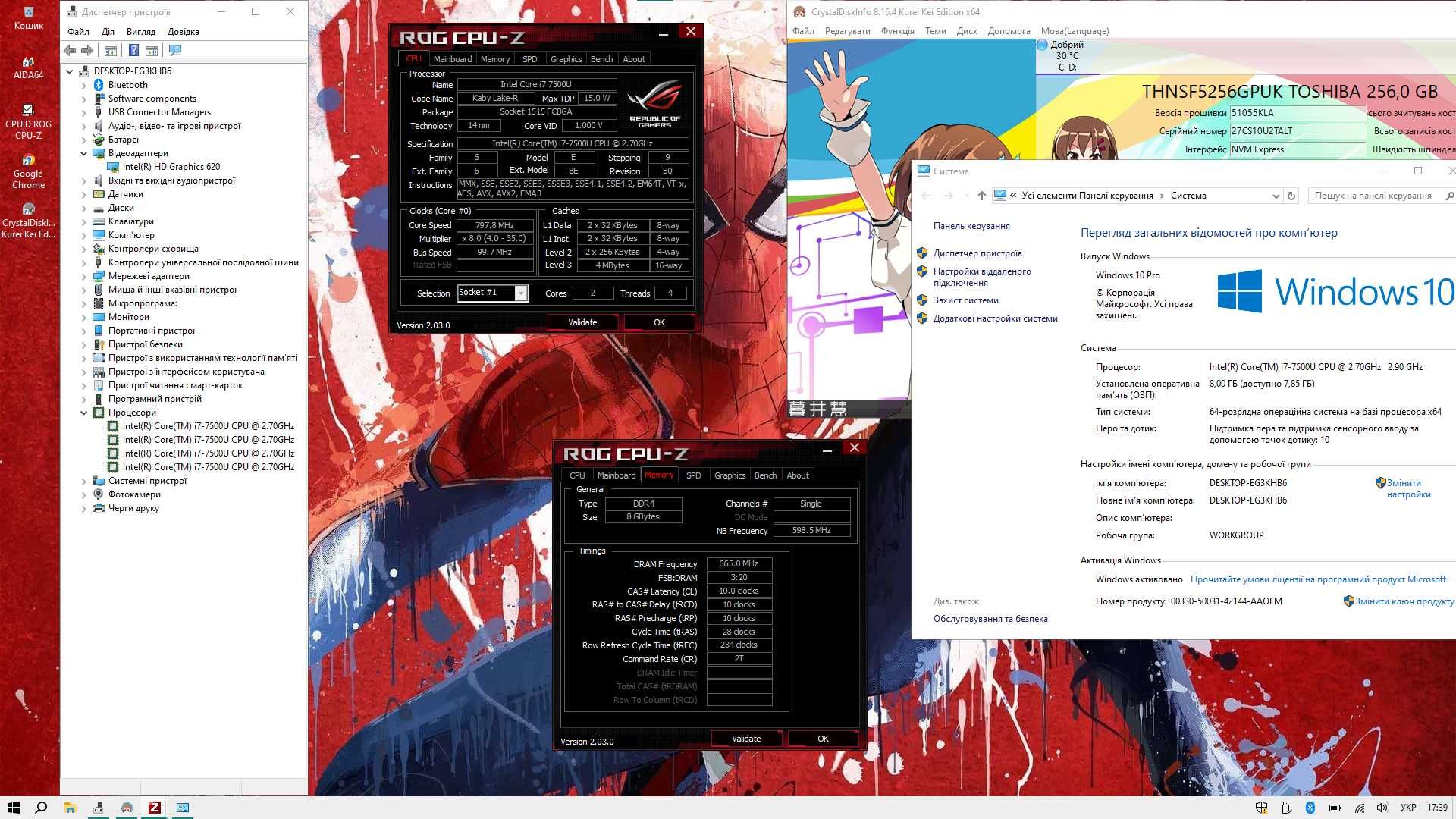Viewport: 1456px width, 819px height.
Task: Select the Google Chrome desktop shortcut
Action: (29, 172)
